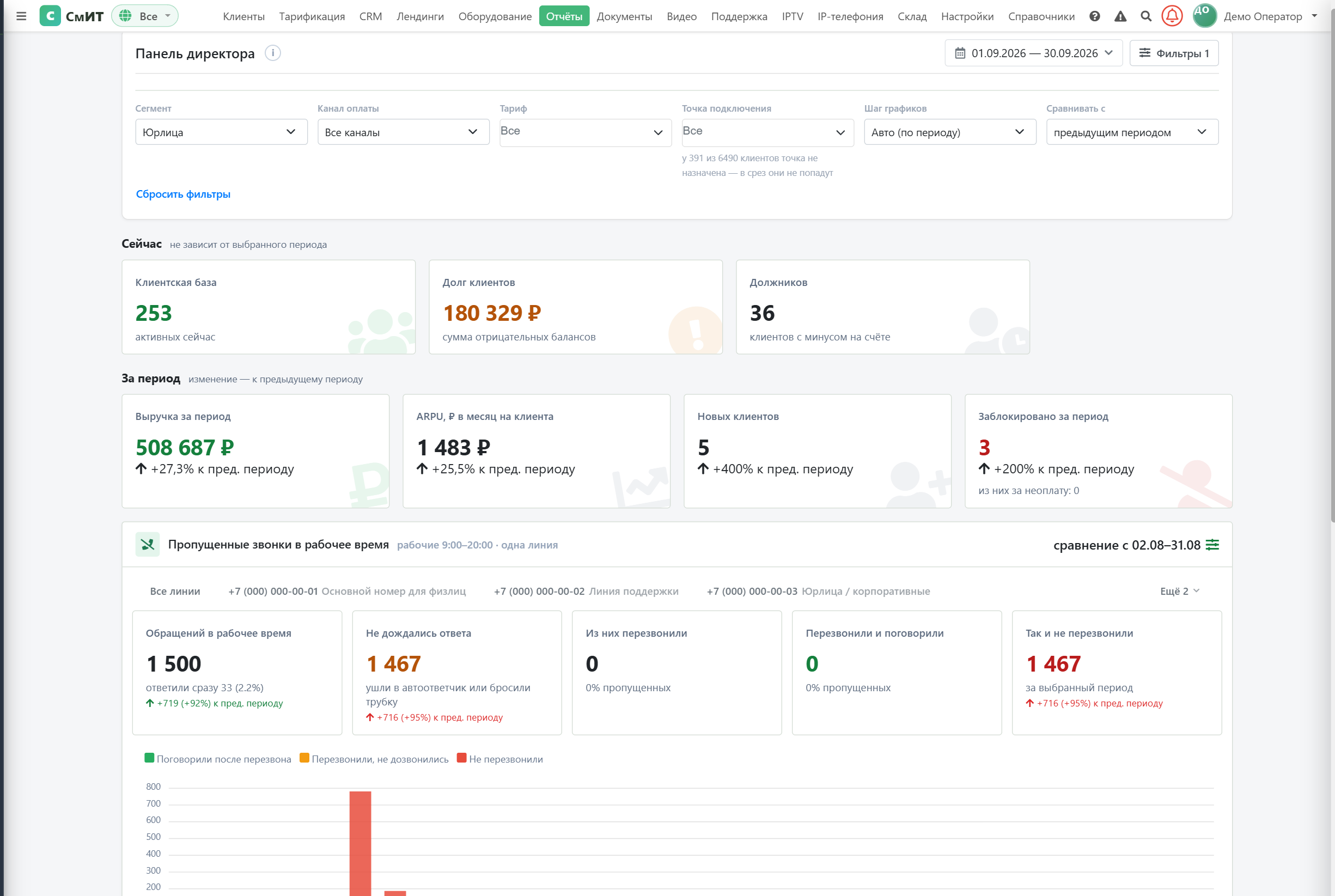Toggle the orange 'Перезвонили, не дозвонились' legend
Viewport: 1335px width, 896px height.
point(374,759)
